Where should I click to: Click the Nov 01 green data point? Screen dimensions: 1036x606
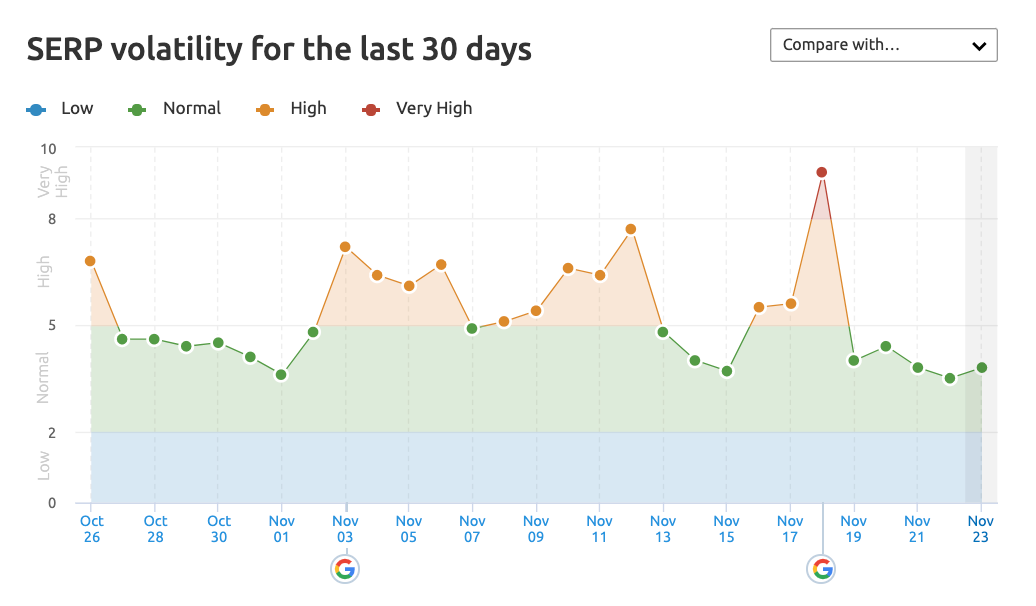pyautogui.click(x=281, y=375)
